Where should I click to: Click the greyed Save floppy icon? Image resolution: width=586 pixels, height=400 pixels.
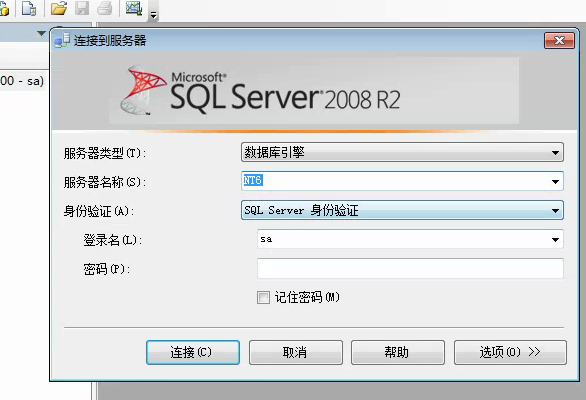pyautogui.click(x=82, y=8)
